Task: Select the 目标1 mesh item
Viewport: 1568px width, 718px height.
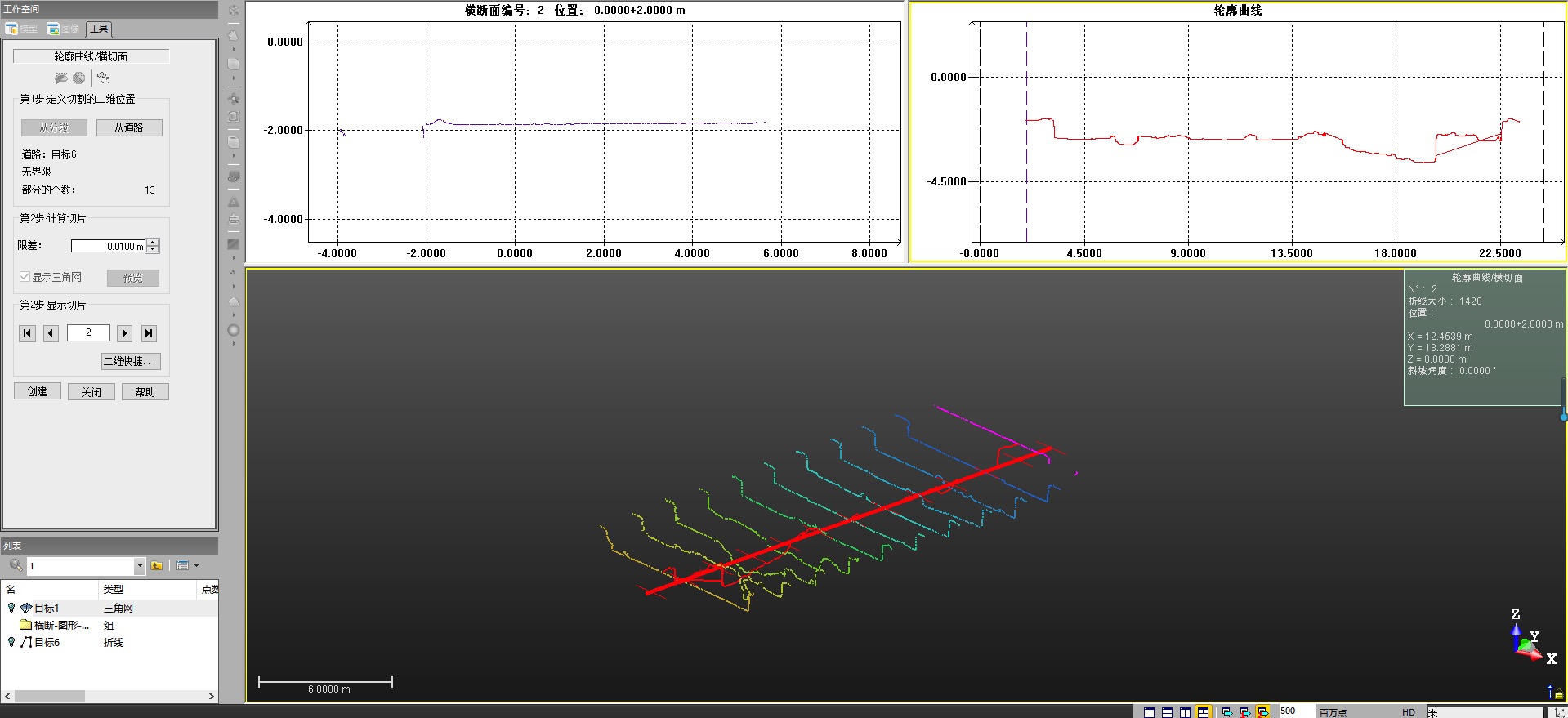Action: 47,608
